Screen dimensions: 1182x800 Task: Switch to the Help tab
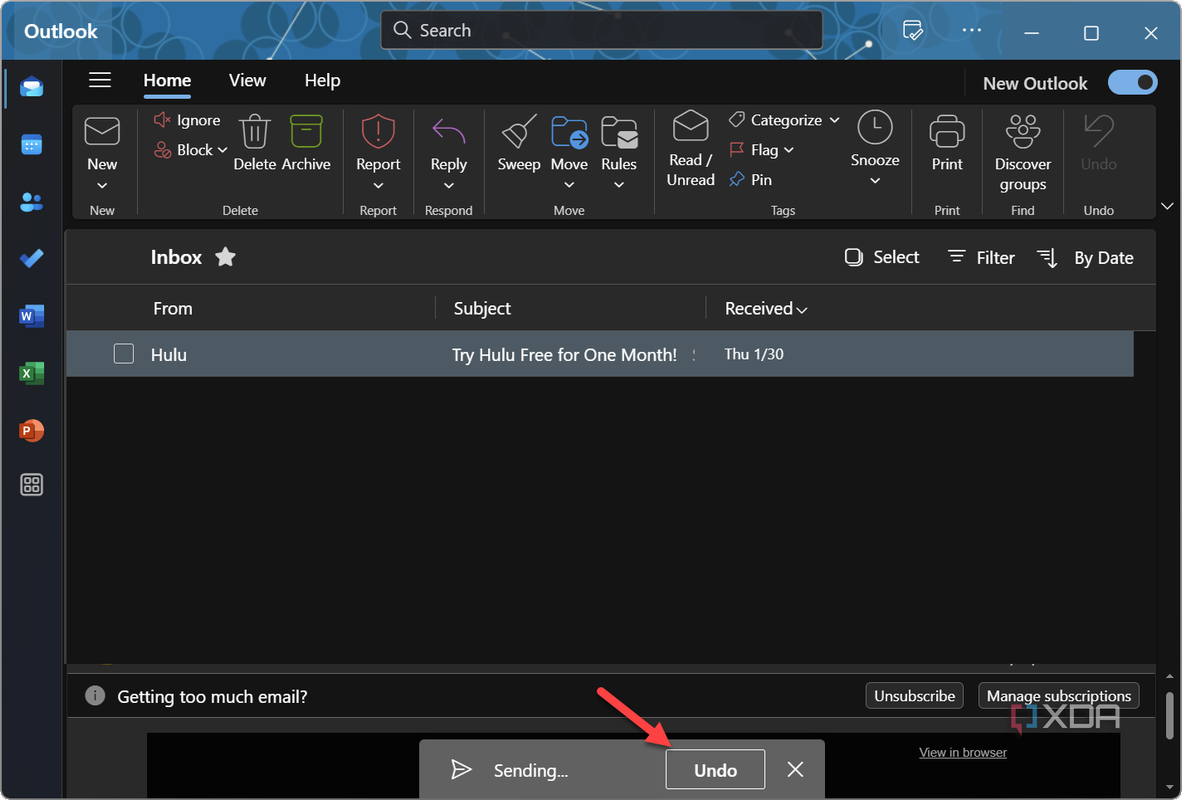[x=323, y=81]
